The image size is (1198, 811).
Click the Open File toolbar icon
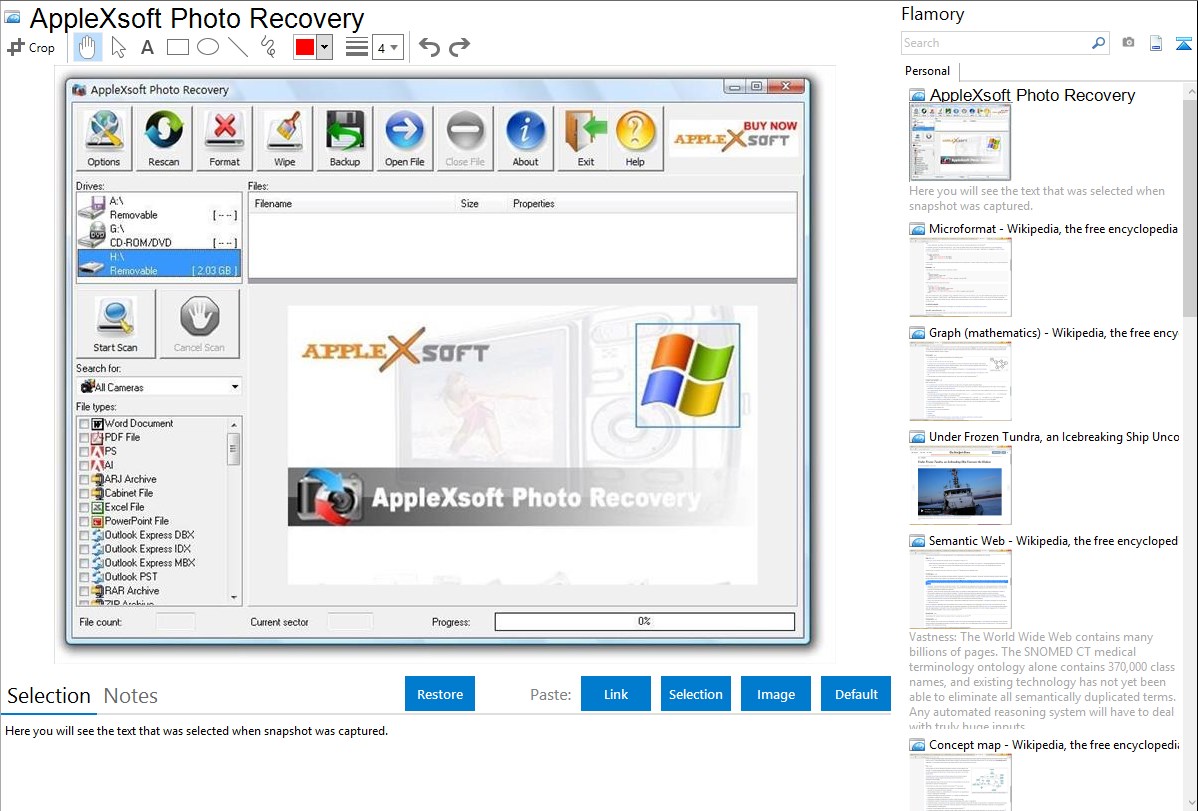pos(405,138)
